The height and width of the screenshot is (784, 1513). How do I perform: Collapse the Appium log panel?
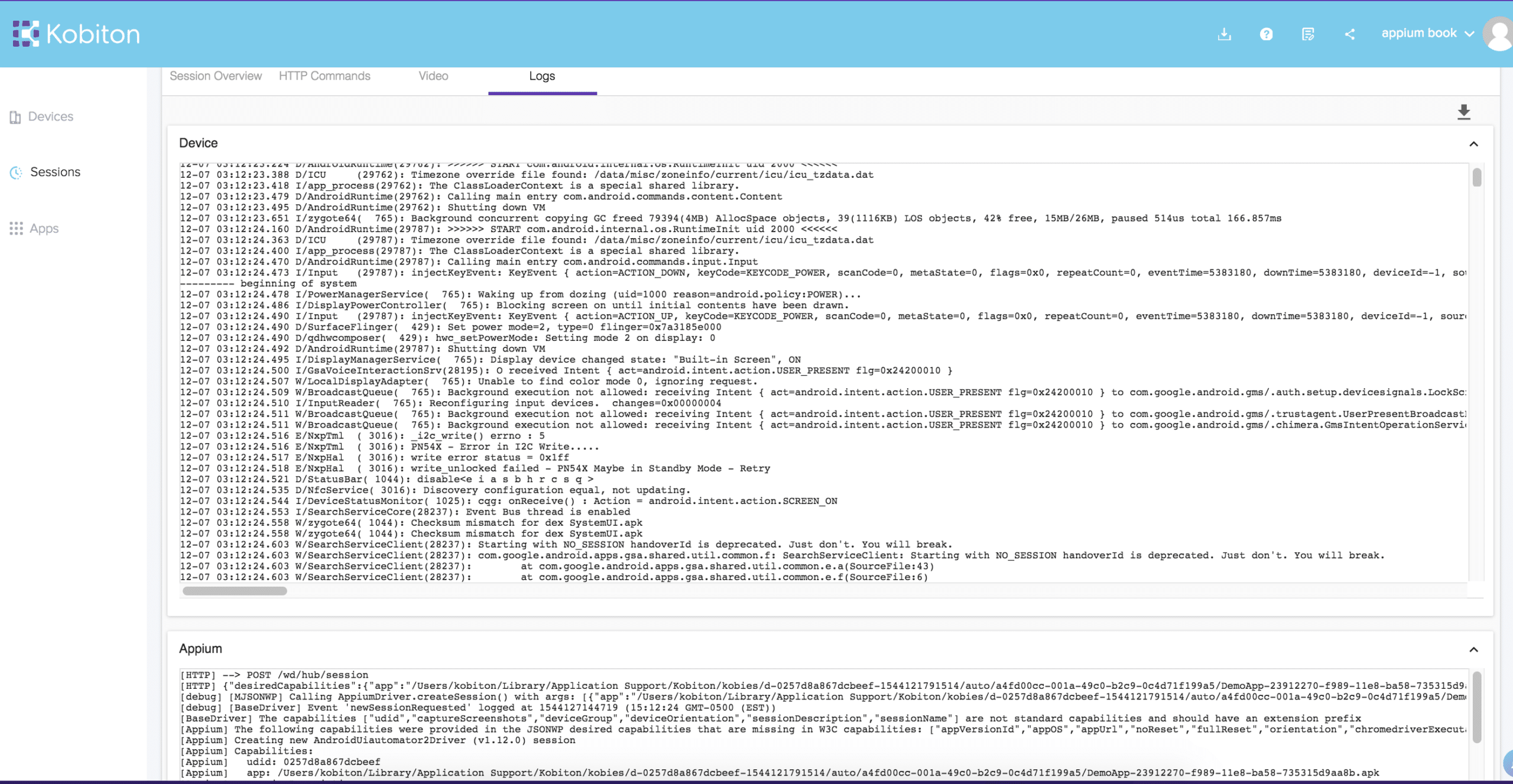[1473, 649]
